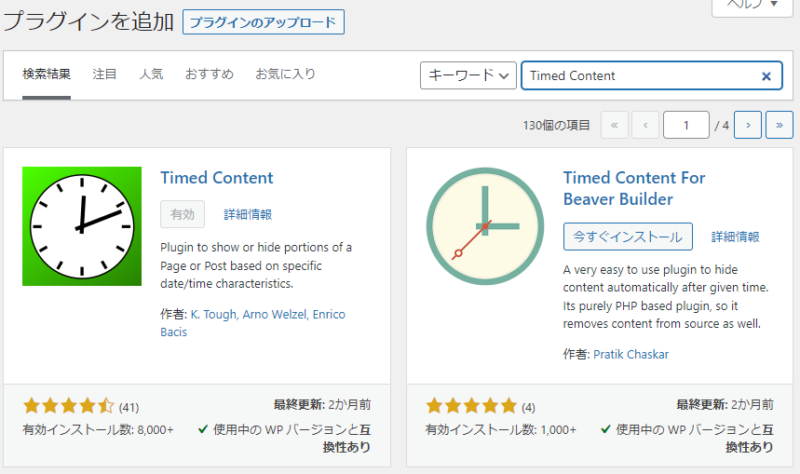Image resolution: width=800 pixels, height=474 pixels.
Task: Switch to the 人気 tab
Action: pos(151,74)
